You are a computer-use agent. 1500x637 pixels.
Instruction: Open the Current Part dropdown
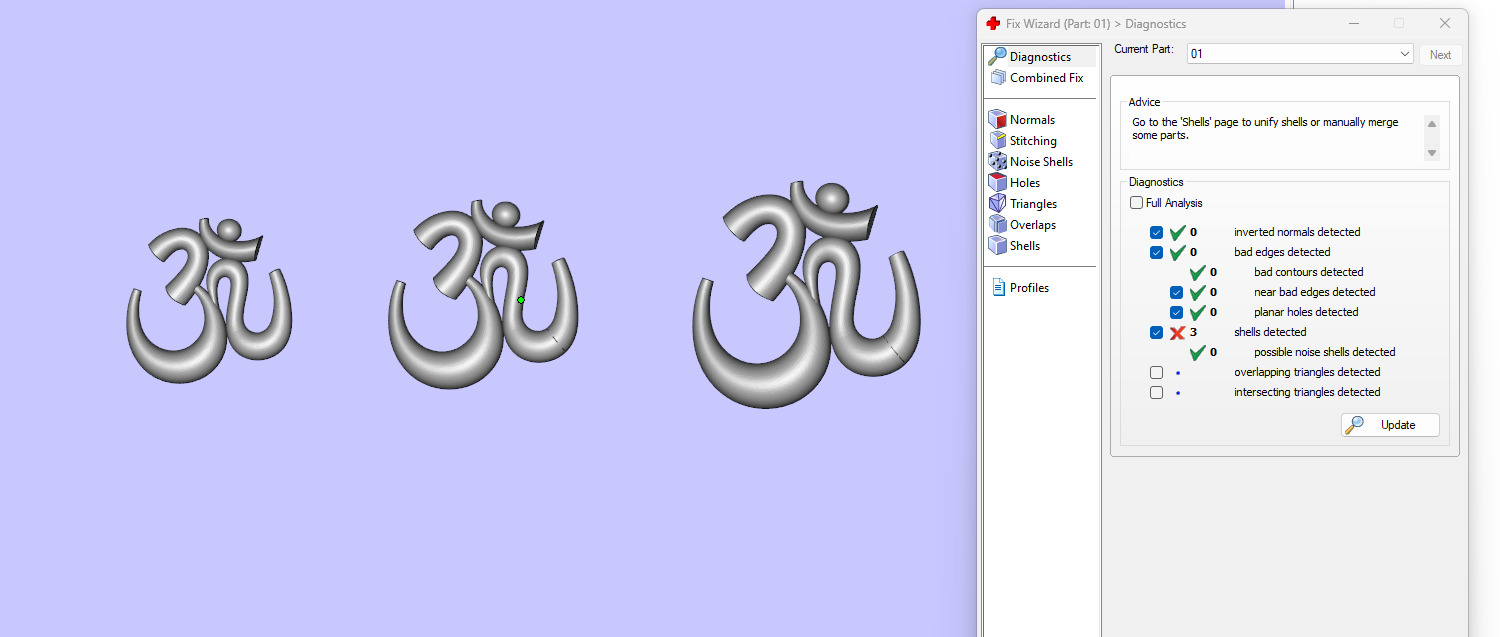[1300, 54]
